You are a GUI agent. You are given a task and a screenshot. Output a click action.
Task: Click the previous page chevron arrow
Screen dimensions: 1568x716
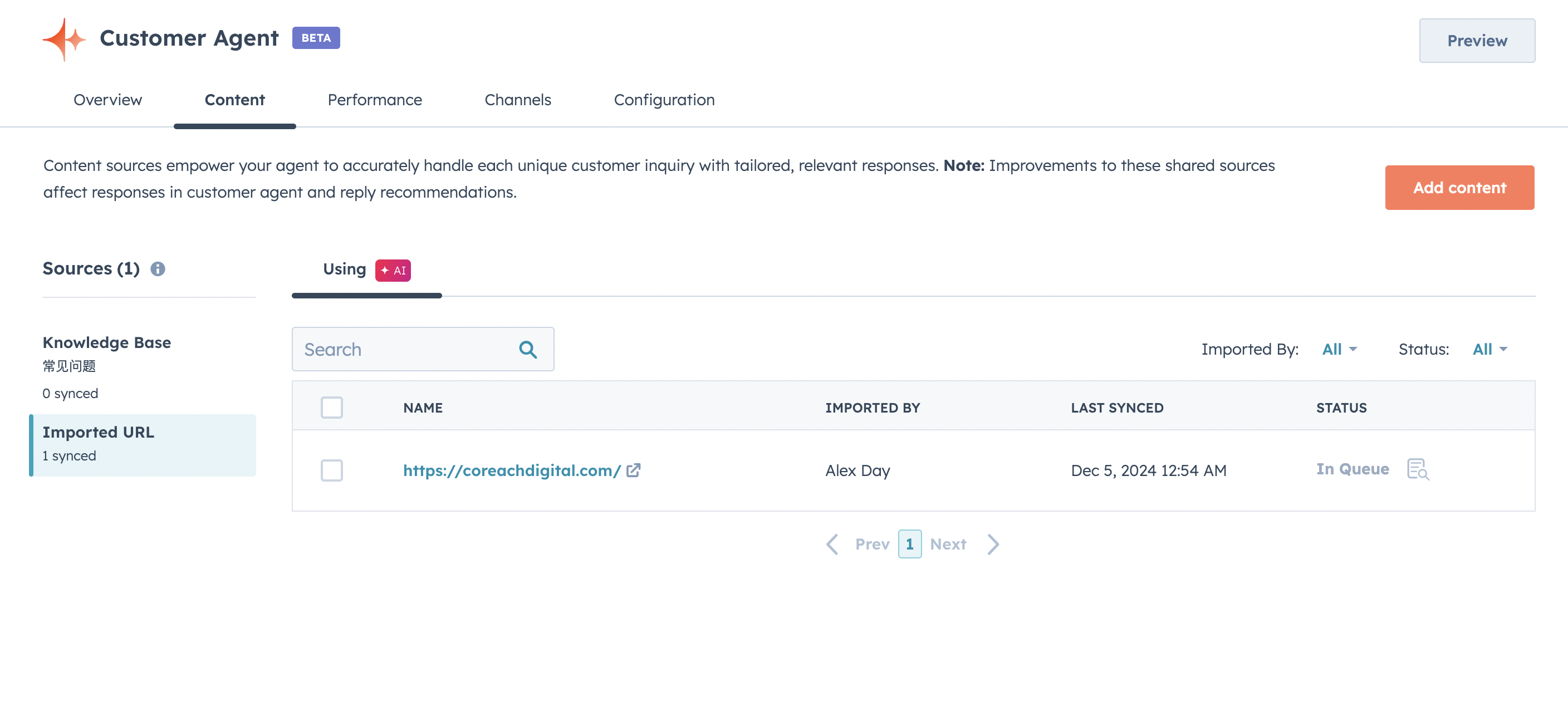point(832,545)
